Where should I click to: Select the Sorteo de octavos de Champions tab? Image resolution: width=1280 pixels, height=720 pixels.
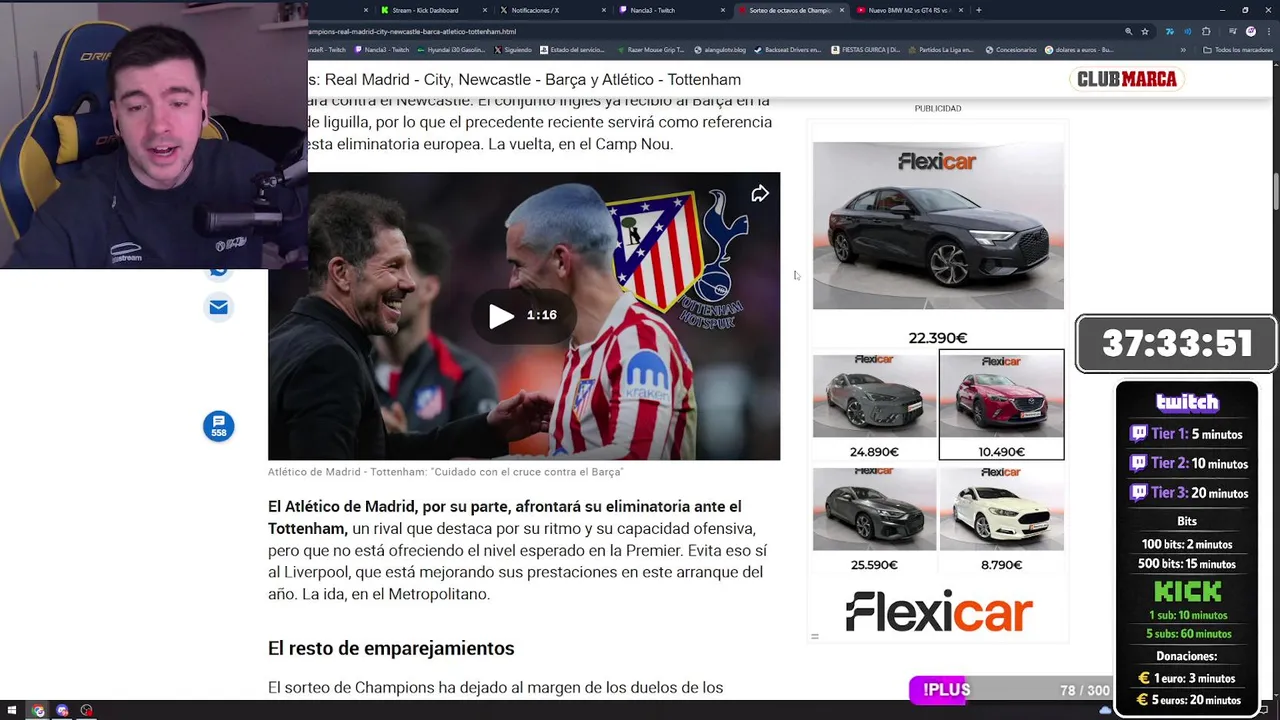790,10
